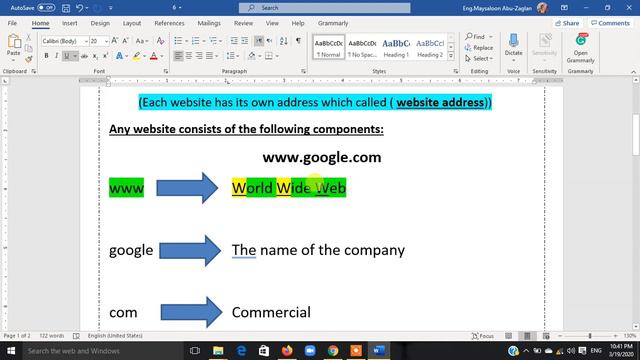Click the shading paint bucket icon
The image size is (640, 360).
point(252,56)
